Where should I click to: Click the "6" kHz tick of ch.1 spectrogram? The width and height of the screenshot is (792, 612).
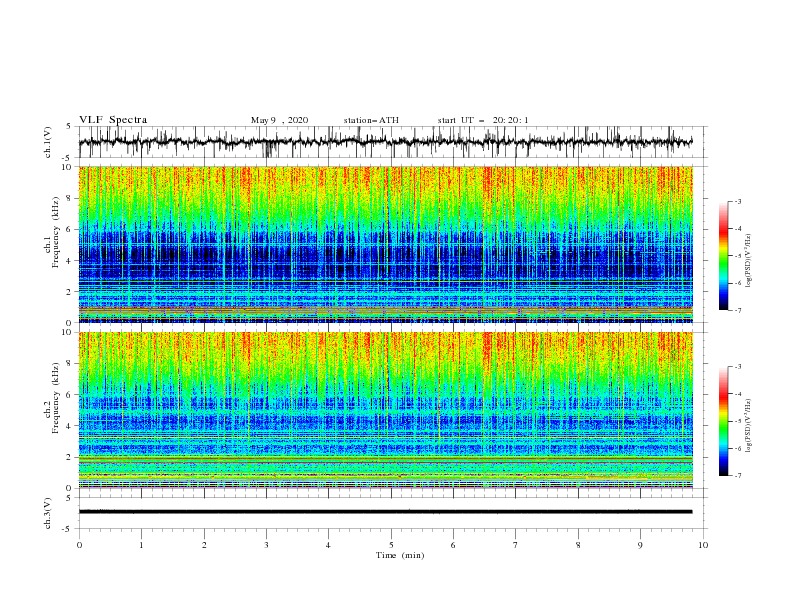[70, 229]
